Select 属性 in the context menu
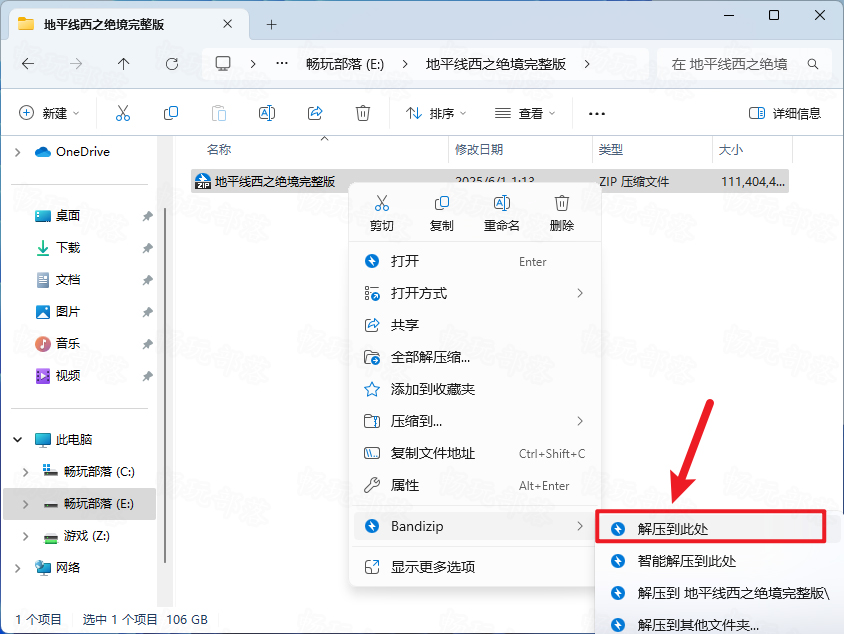 pos(474,485)
